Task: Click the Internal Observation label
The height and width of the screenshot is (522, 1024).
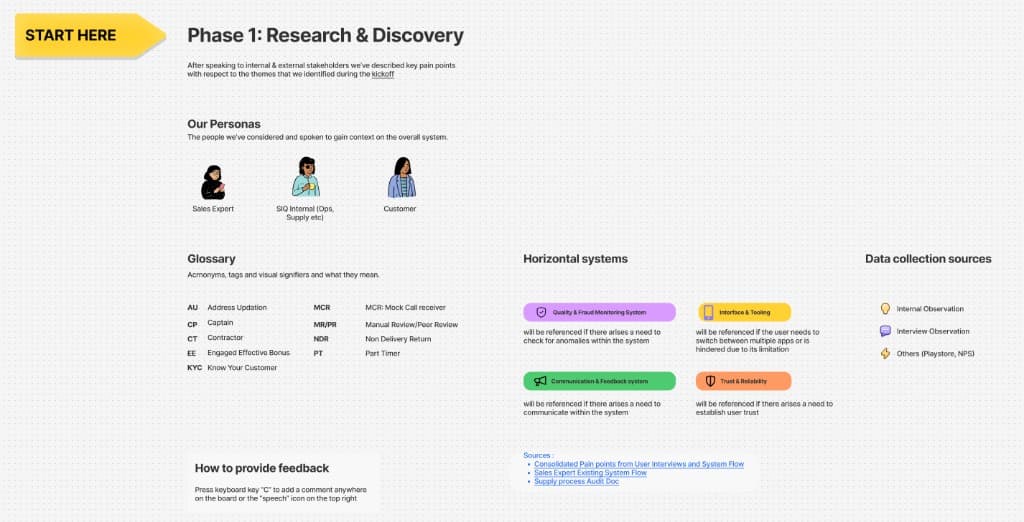Action: click(x=930, y=309)
